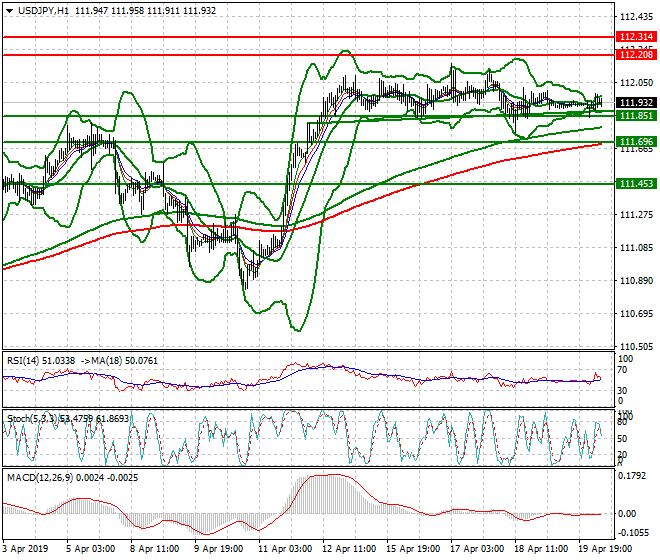
Task: Click the 17 Apr 03:00 time axis label
Action: click(x=477, y=549)
